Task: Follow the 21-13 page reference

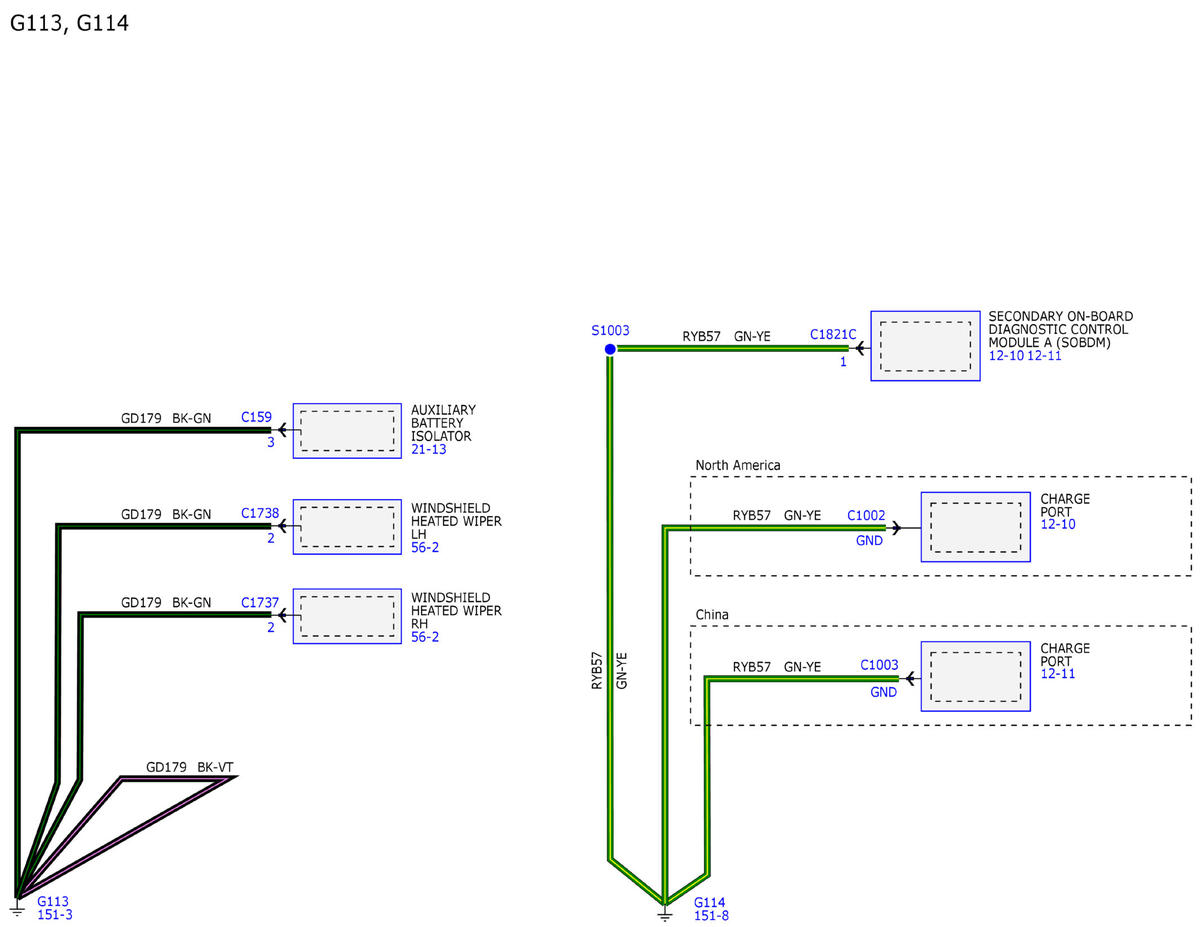Action: [x=428, y=450]
